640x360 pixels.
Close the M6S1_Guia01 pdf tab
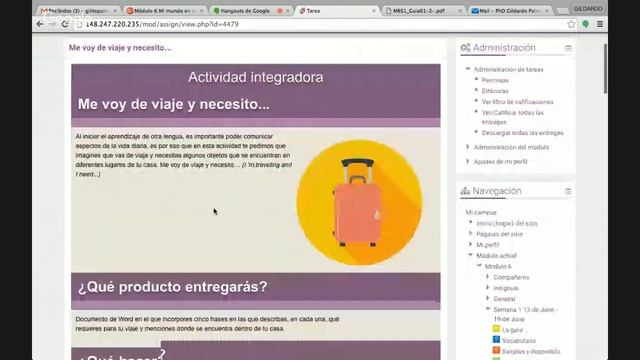tap(460, 11)
